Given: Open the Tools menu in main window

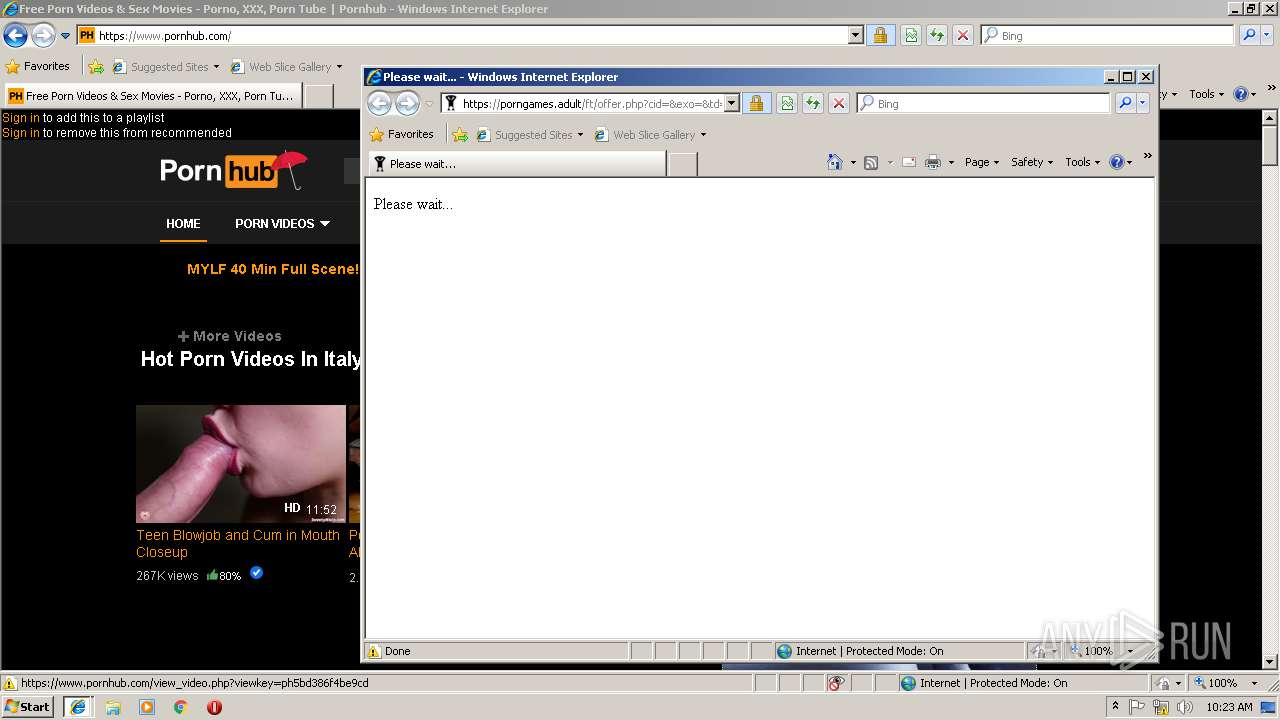Looking at the screenshot, I should click(1206, 94).
